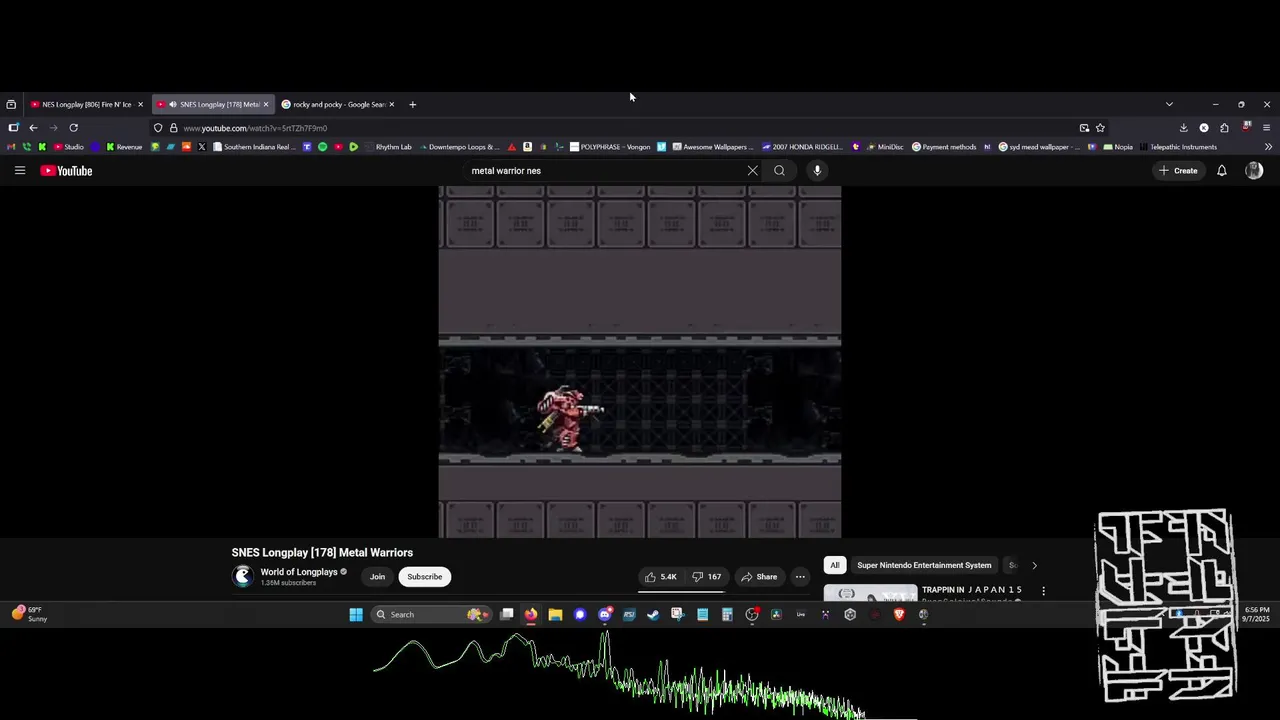Open Task View on the taskbar
This screenshot has height=720, width=1280.
[x=507, y=615]
